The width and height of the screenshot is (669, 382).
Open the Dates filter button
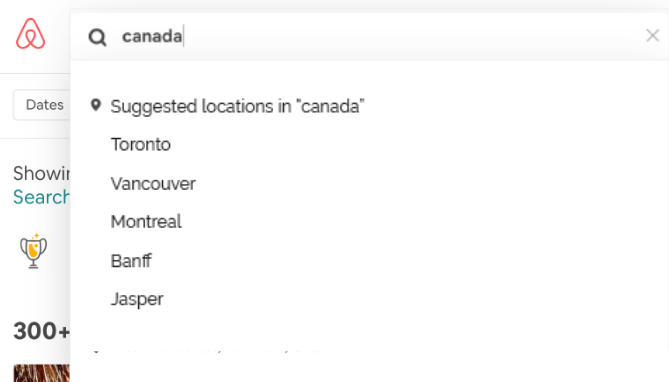[x=42, y=105]
